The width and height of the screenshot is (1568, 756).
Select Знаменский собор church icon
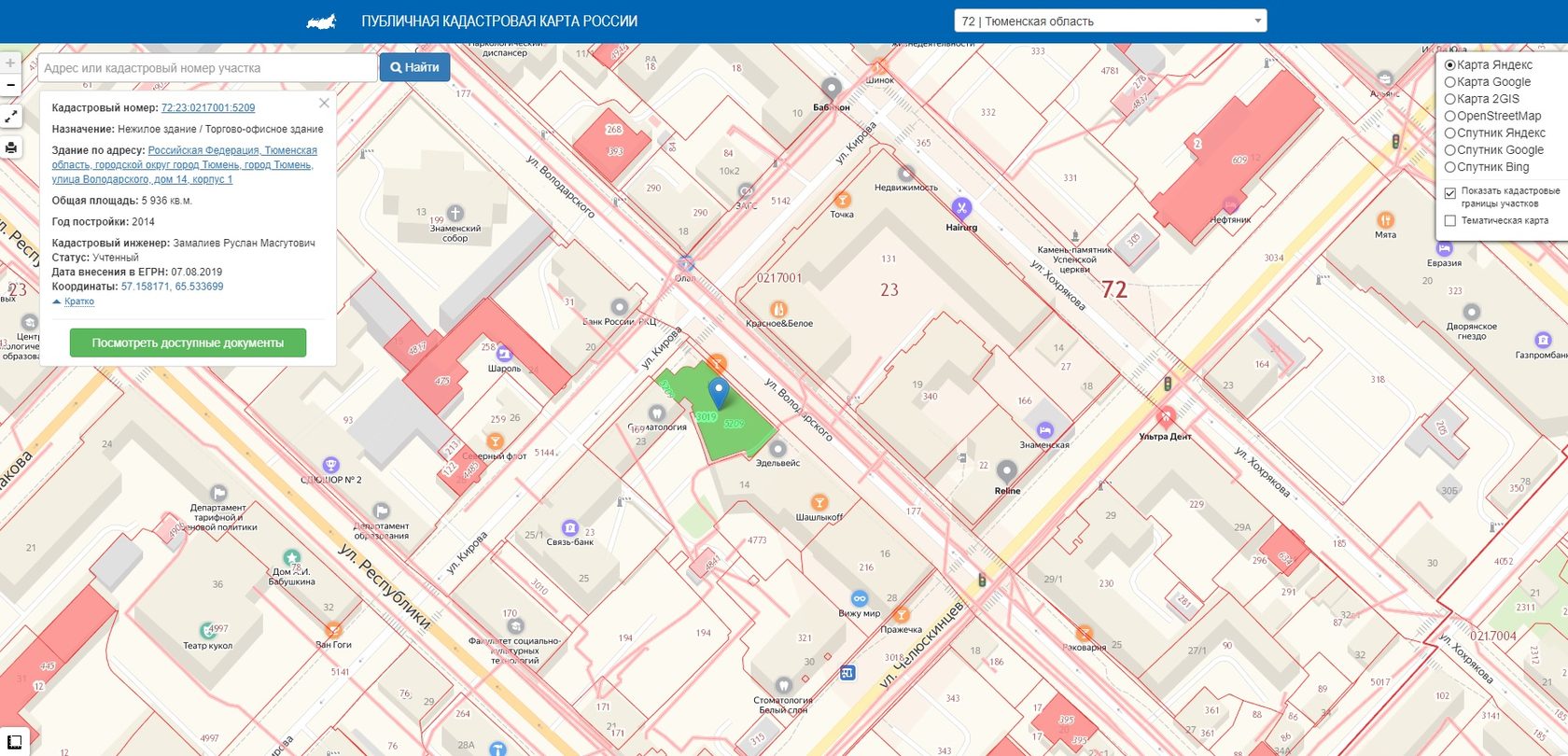[455, 213]
